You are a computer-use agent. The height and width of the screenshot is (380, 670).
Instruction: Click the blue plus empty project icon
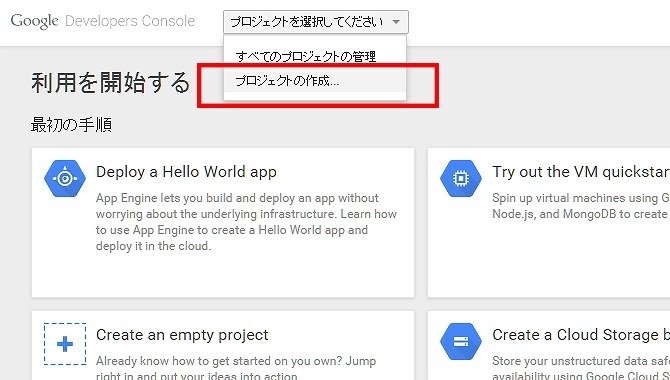pos(65,344)
